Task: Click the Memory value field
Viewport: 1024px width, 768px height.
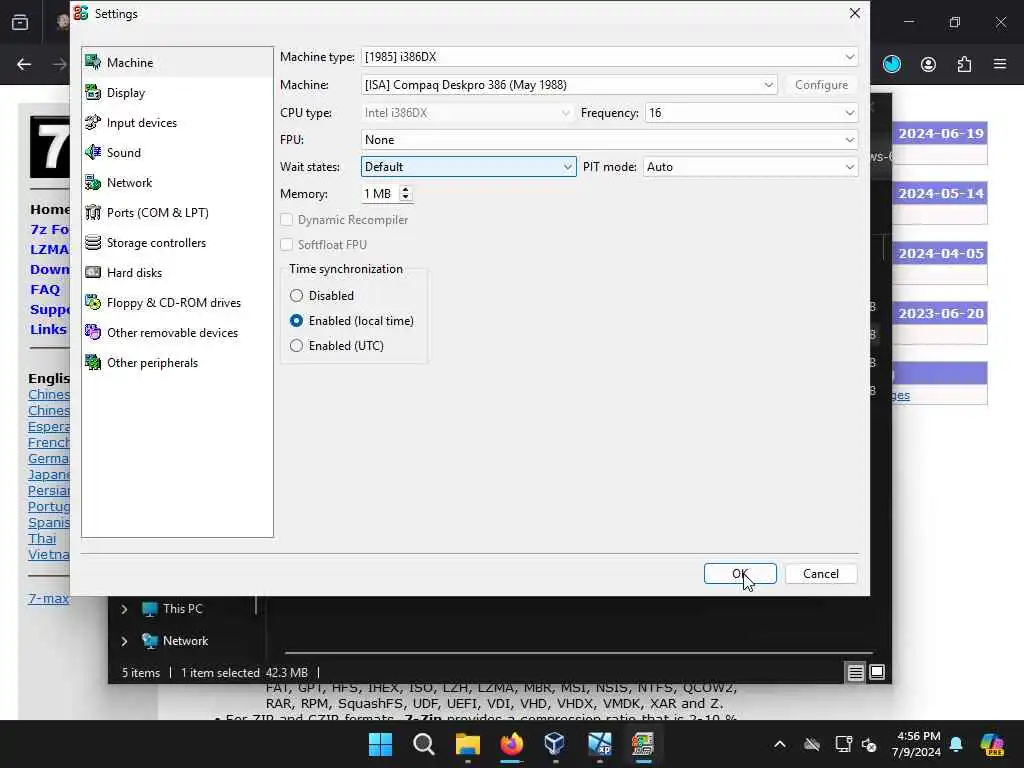Action: click(x=379, y=194)
